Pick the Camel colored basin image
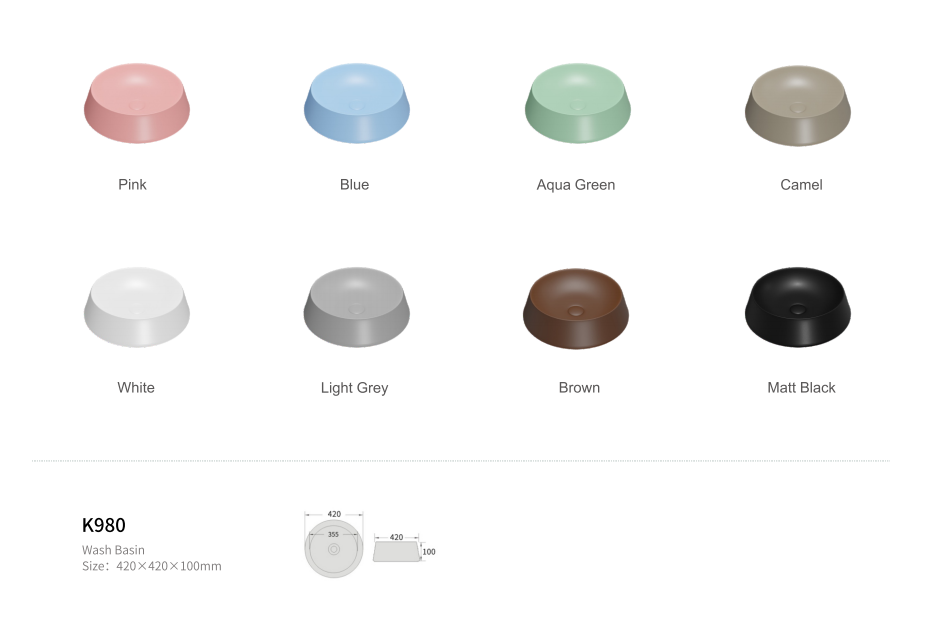 point(798,105)
